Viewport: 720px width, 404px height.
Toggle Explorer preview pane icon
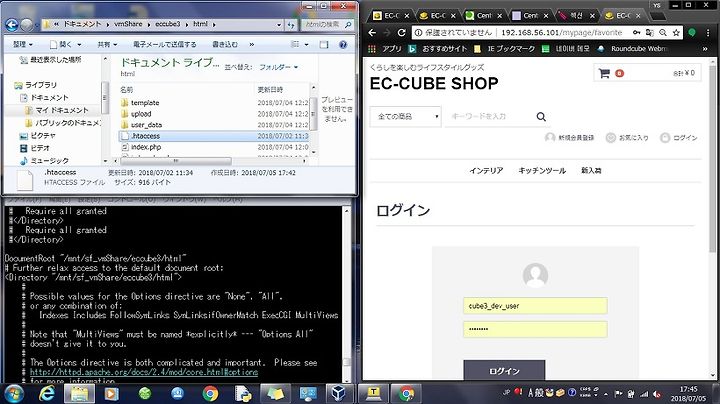pos(324,45)
